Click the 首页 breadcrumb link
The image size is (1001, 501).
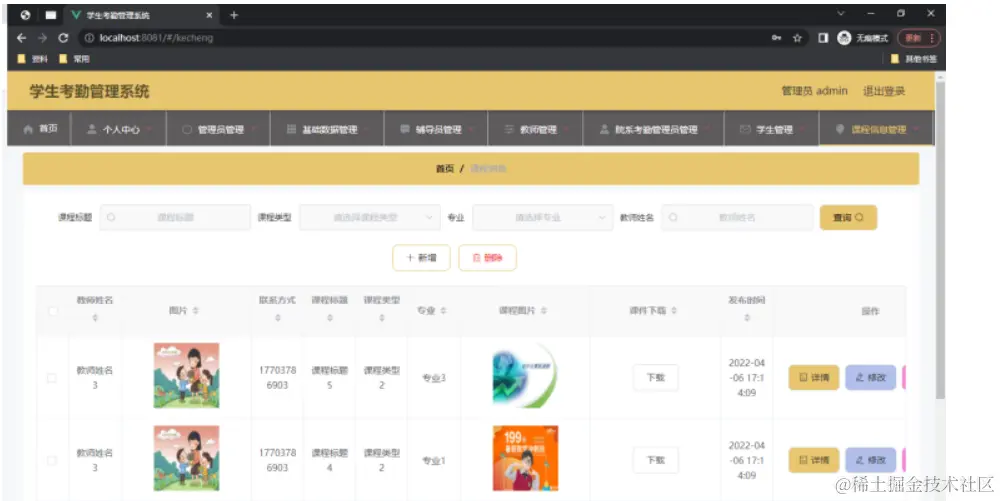click(445, 169)
